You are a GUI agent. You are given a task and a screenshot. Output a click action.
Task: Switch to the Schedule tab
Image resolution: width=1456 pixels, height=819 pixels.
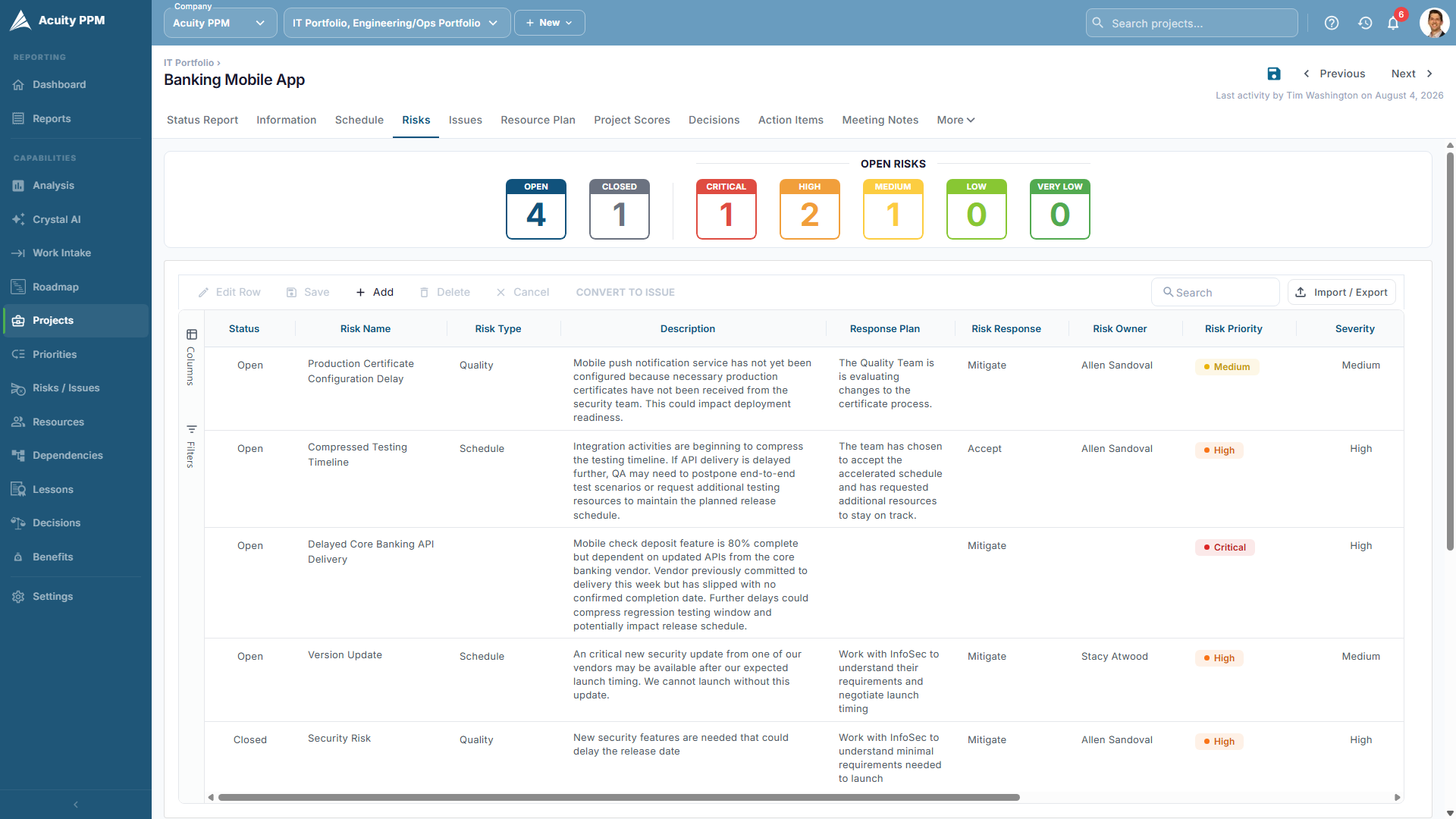359,120
